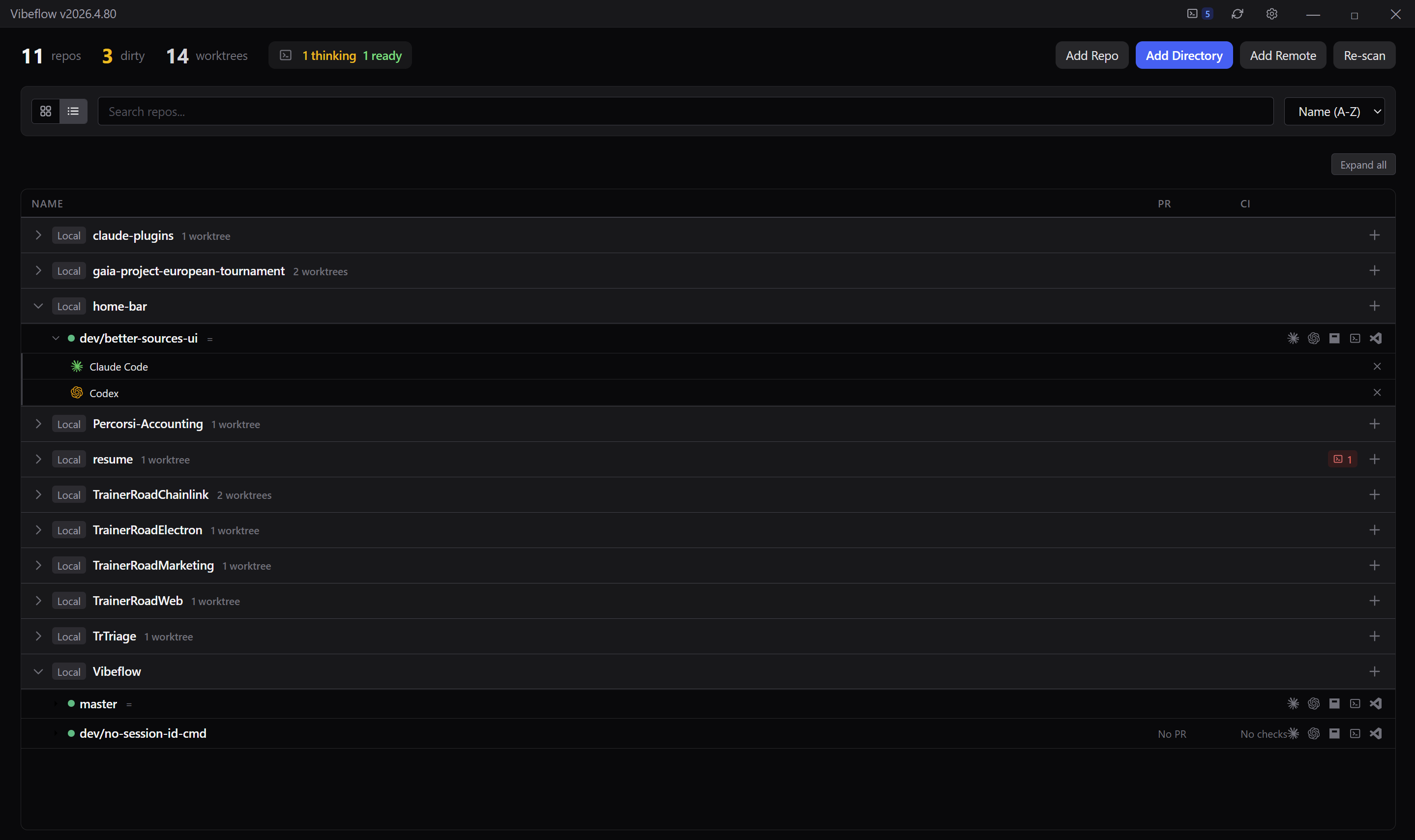The height and width of the screenshot is (840, 1415).
Task: Open the settings gear in title bar
Action: click(1272, 14)
